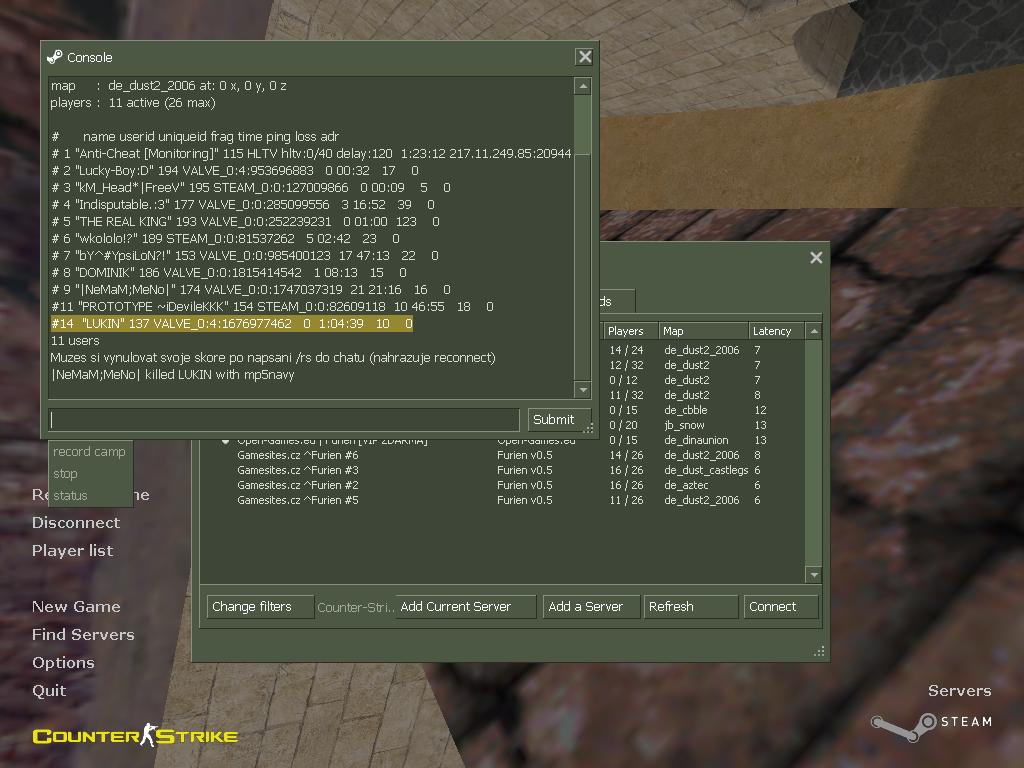This screenshot has width=1024, height=768.
Task: Select Options in the main menu
Action: pyautogui.click(x=63, y=662)
